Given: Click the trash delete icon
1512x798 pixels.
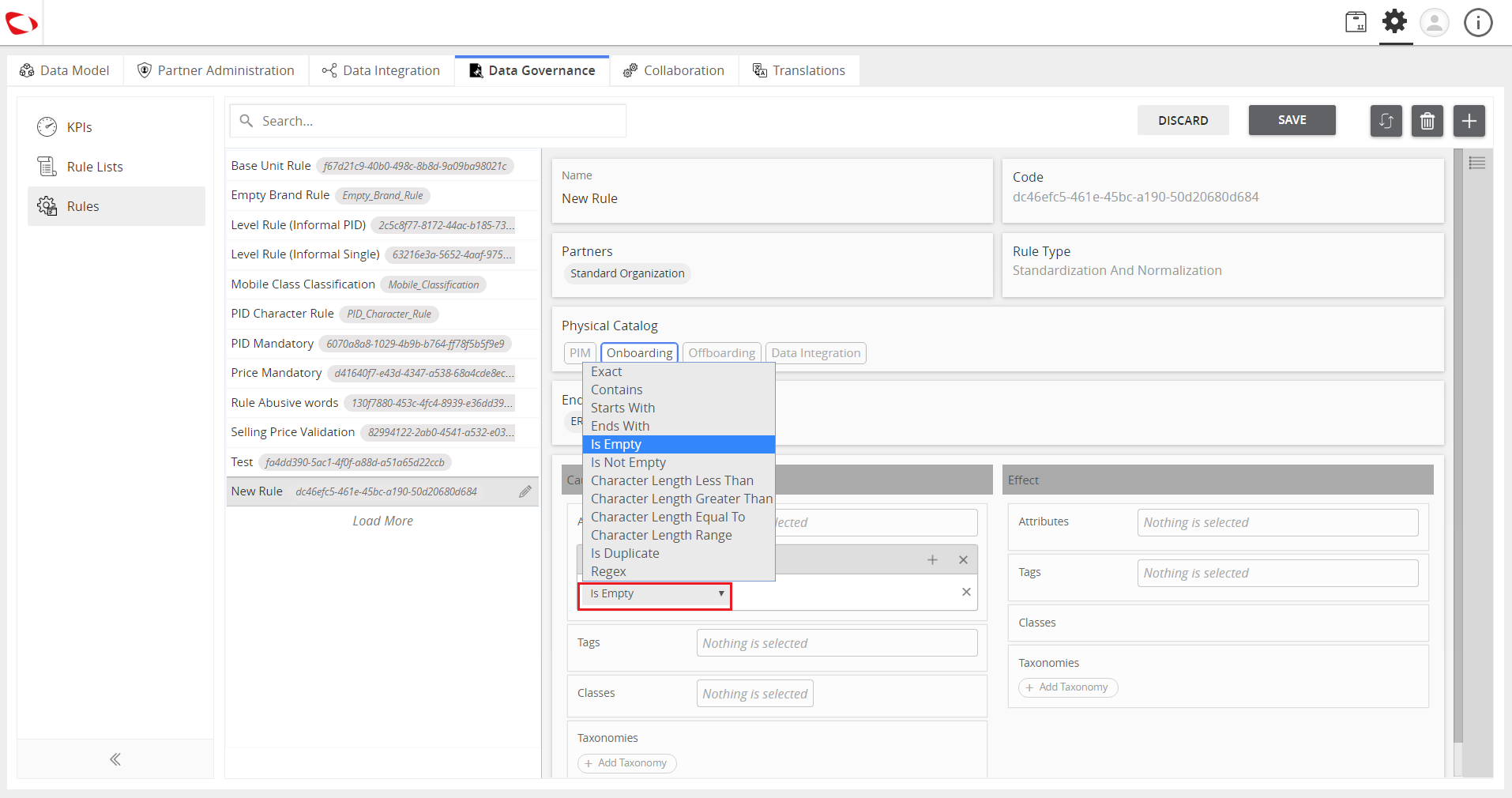Looking at the screenshot, I should click(x=1427, y=121).
